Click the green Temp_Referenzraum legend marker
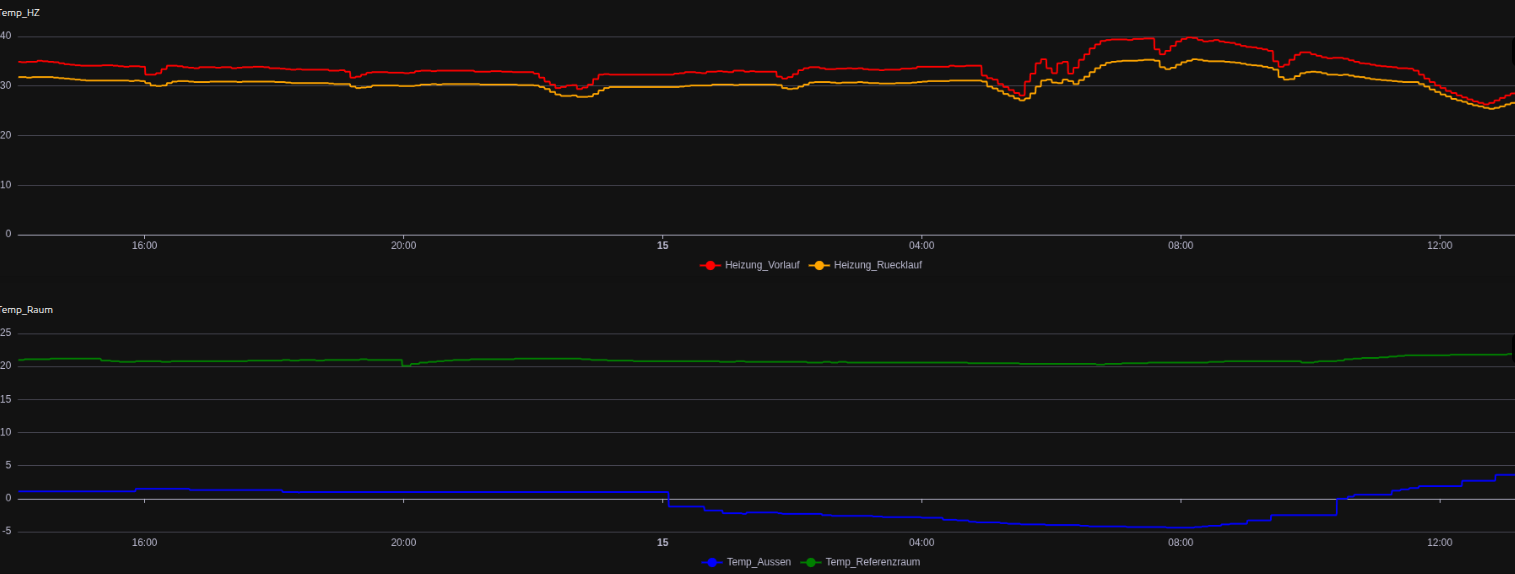Screen dimensions: 1515x574 tap(811, 562)
